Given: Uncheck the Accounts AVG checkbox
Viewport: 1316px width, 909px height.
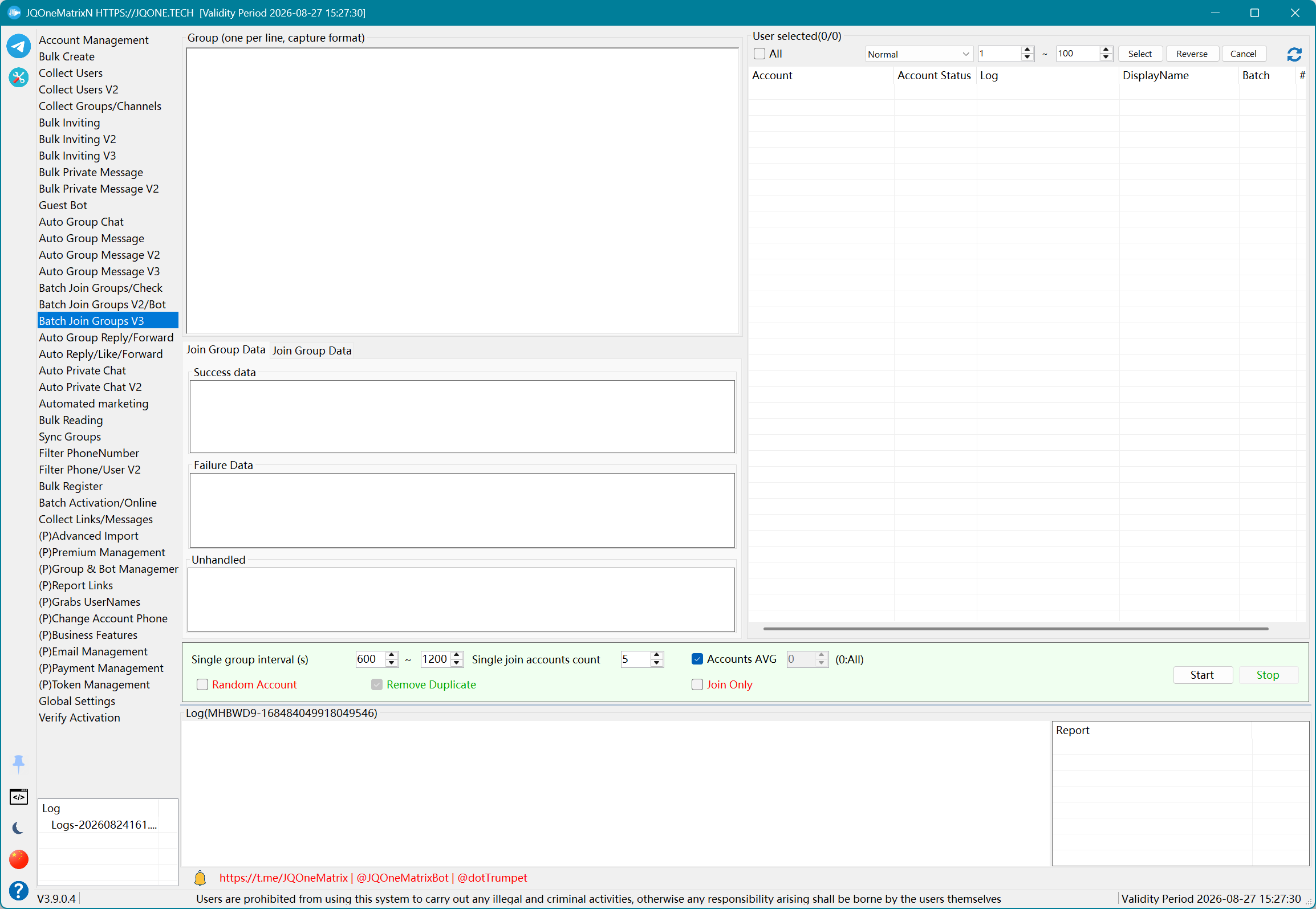Looking at the screenshot, I should [697, 659].
